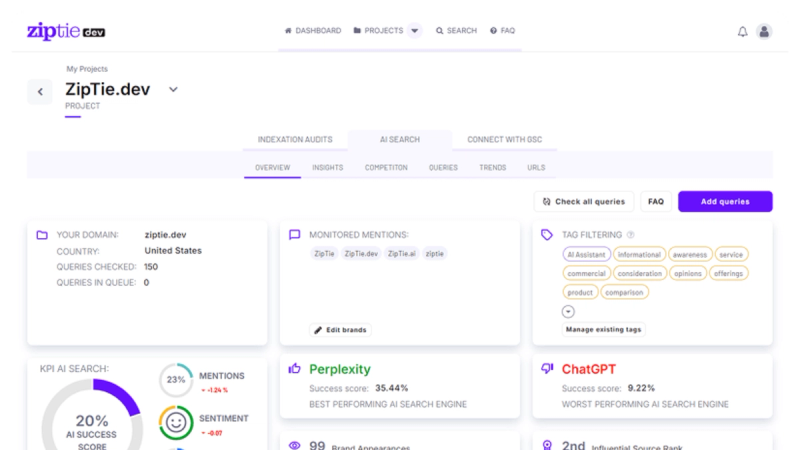800x450 pixels.
Task: Click the ZipTie.ai mention chip
Action: pos(402,254)
